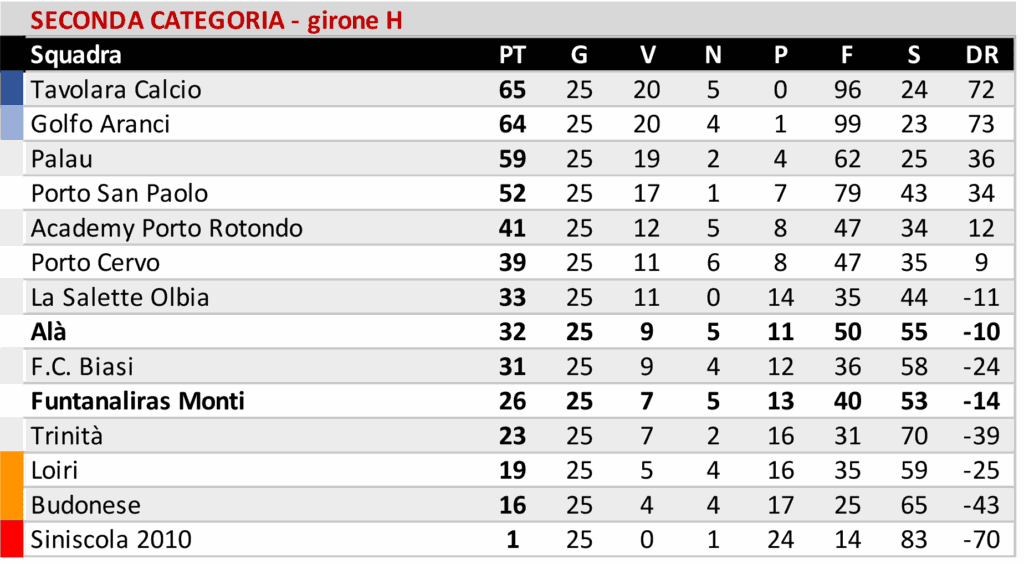
Task: Click the DR column header
Action: coord(982,55)
